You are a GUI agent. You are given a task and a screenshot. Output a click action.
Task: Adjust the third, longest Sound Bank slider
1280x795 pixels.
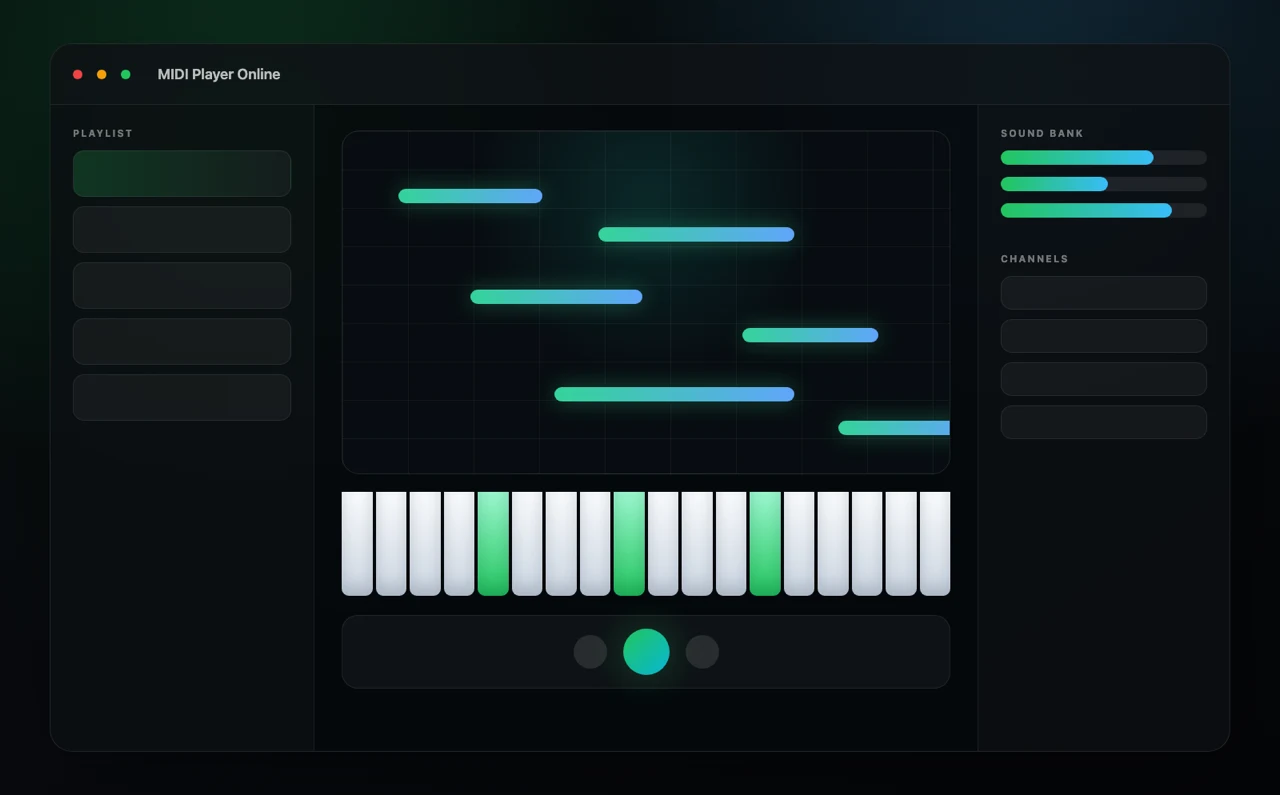pos(1104,211)
